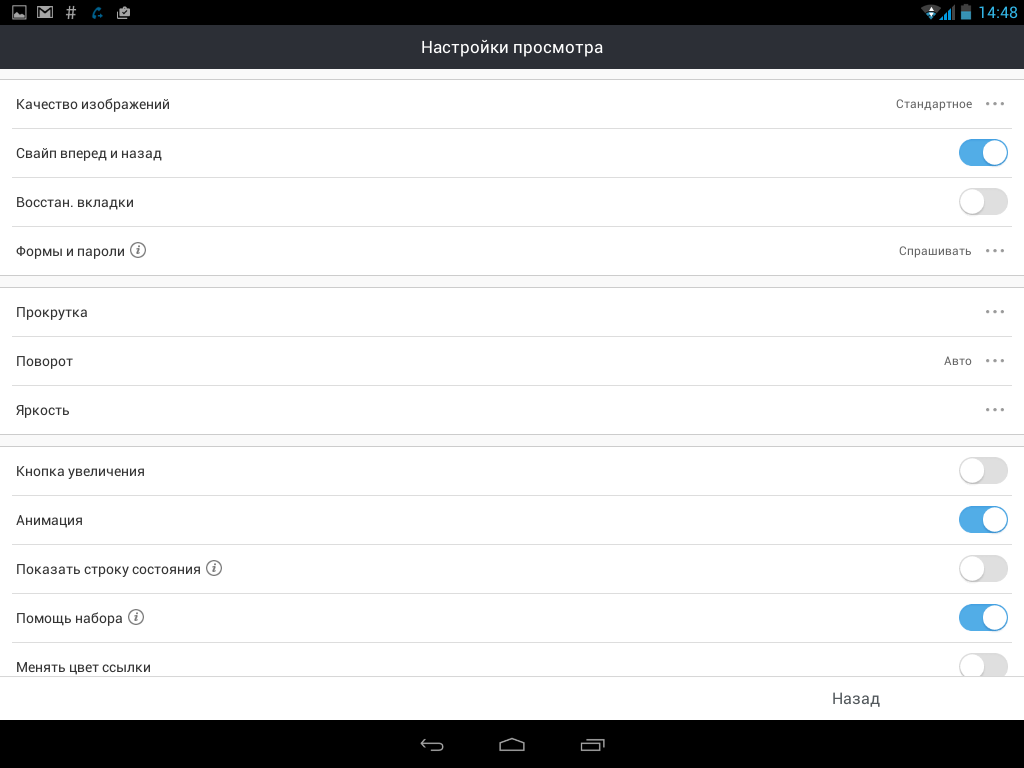The image size is (1024, 768).
Task: Open recent apps navigation icon
Action: 592,744
